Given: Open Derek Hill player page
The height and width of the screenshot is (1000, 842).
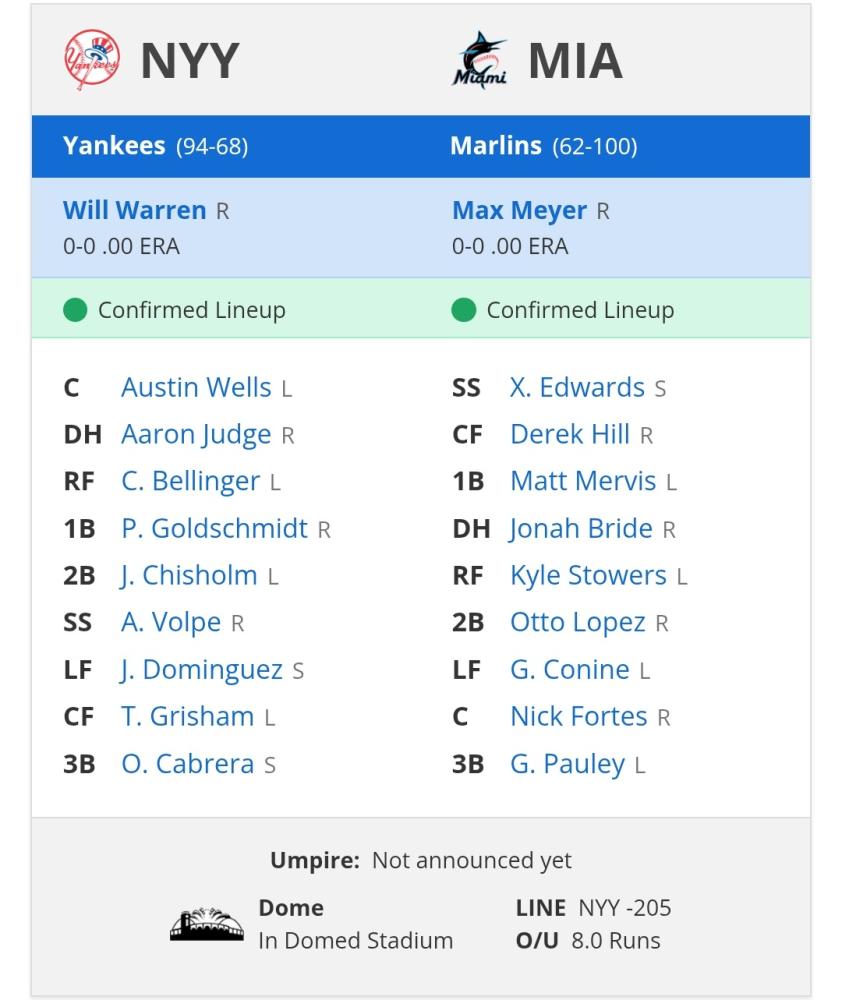Looking at the screenshot, I should 570,435.
